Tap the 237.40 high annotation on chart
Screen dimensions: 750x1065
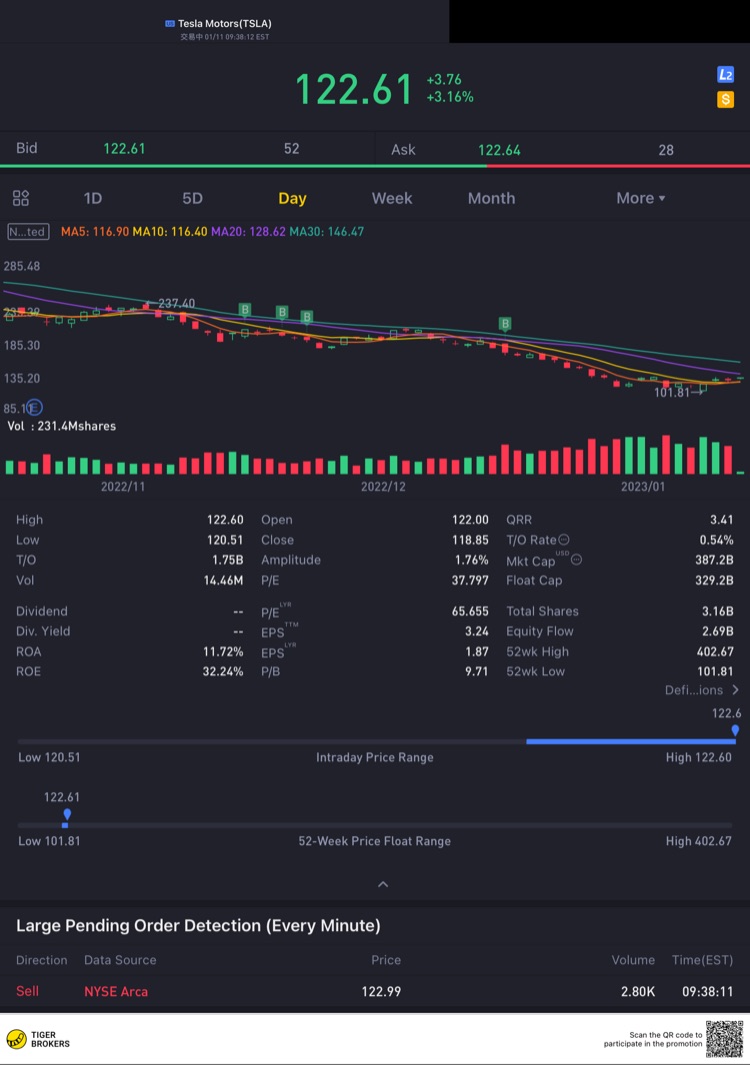(x=177, y=303)
